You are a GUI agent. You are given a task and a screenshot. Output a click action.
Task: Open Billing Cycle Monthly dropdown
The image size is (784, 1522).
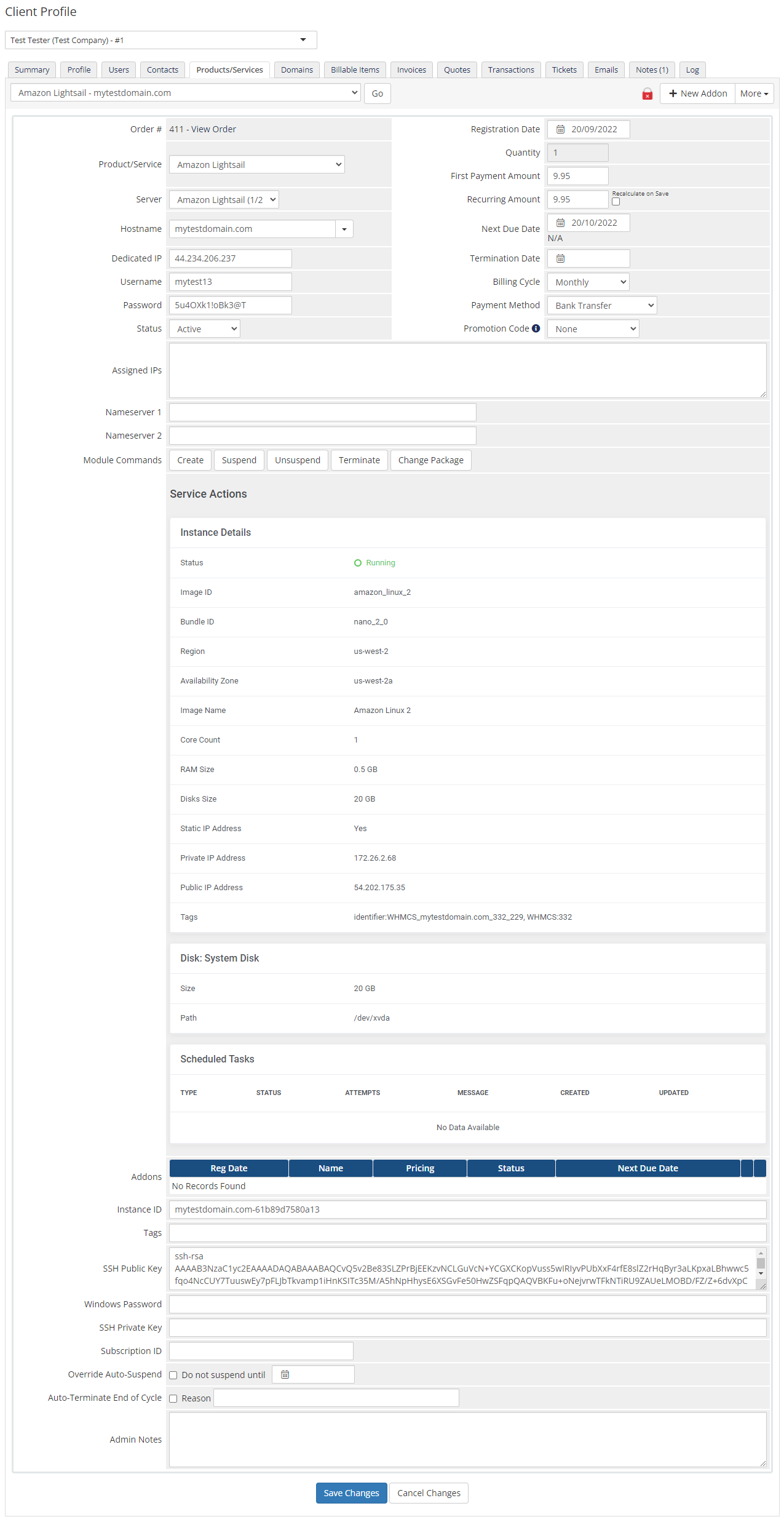click(588, 282)
